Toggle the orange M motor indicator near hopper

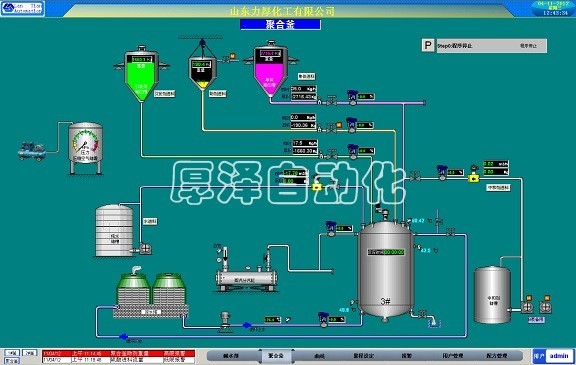(232, 56)
